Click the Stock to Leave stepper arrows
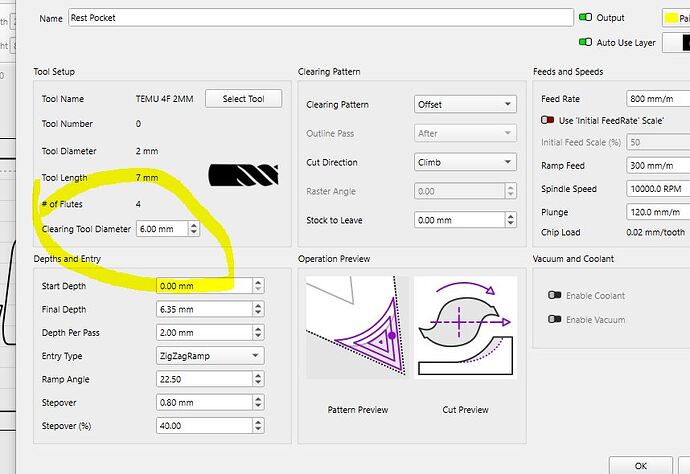 point(510,220)
